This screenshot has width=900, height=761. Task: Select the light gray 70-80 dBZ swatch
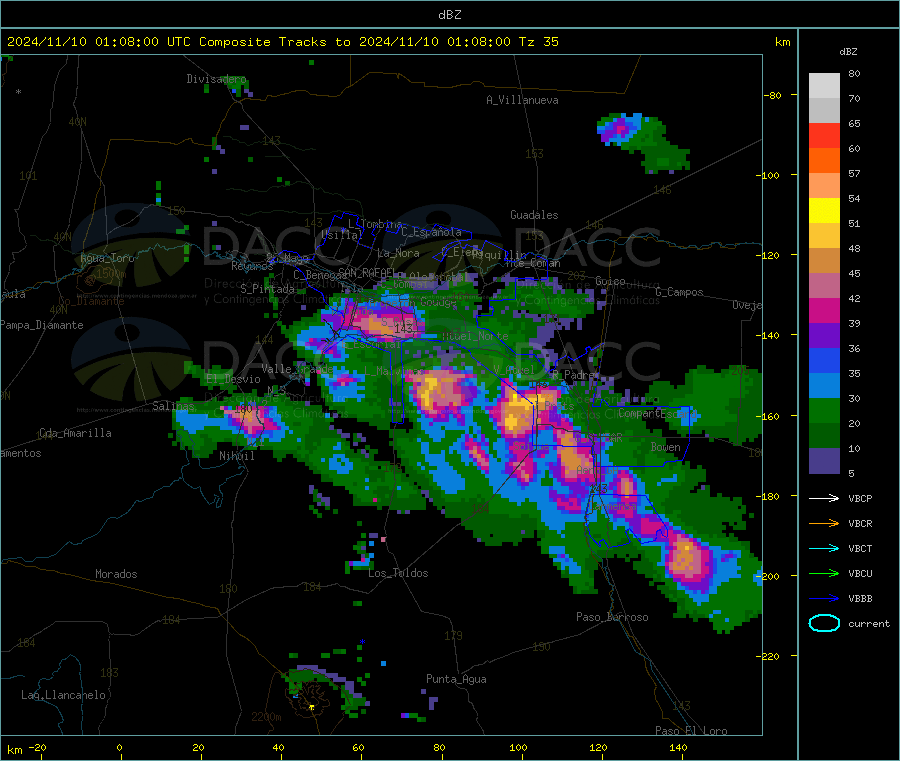point(824,86)
